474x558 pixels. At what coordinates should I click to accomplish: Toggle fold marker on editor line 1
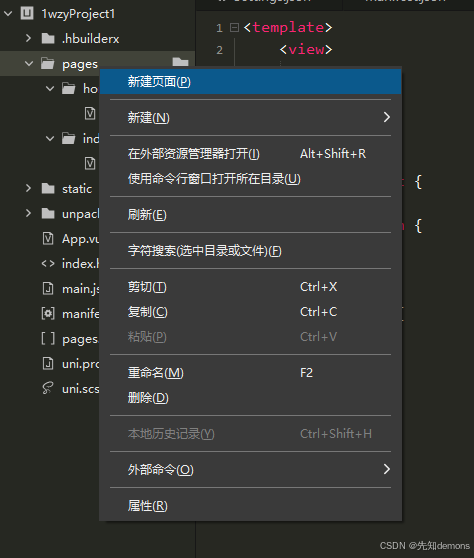(x=234, y=27)
